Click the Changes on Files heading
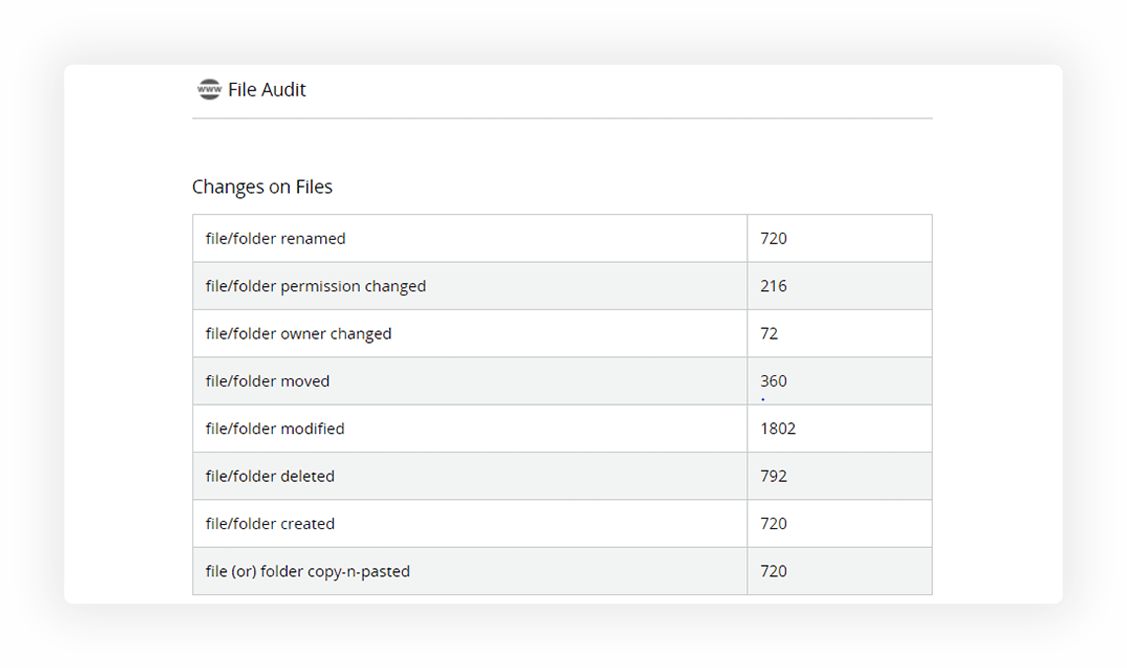Viewport: 1127px width, 668px height. tap(262, 187)
